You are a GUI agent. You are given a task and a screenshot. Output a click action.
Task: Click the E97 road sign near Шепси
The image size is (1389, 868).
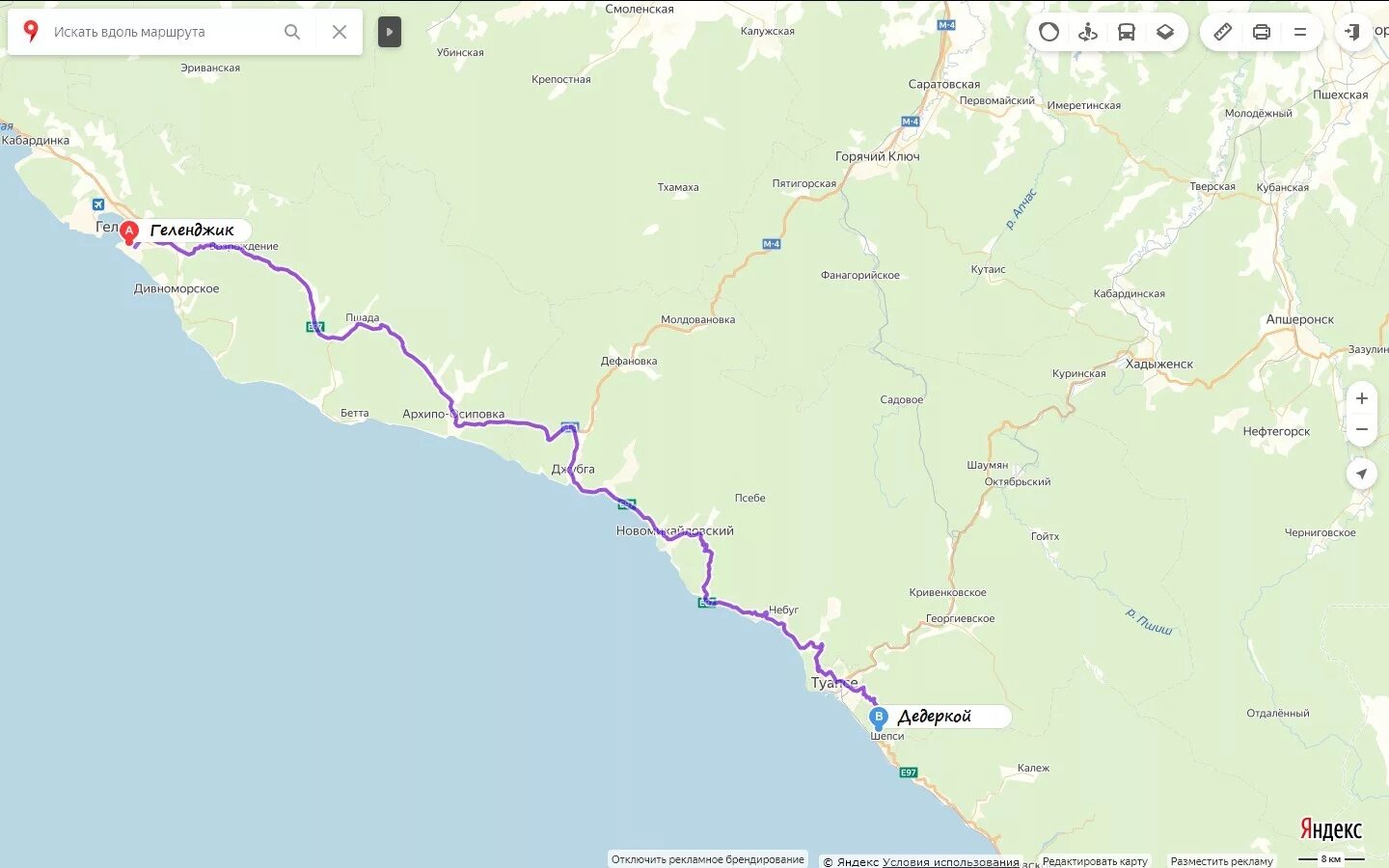point(908,773)
